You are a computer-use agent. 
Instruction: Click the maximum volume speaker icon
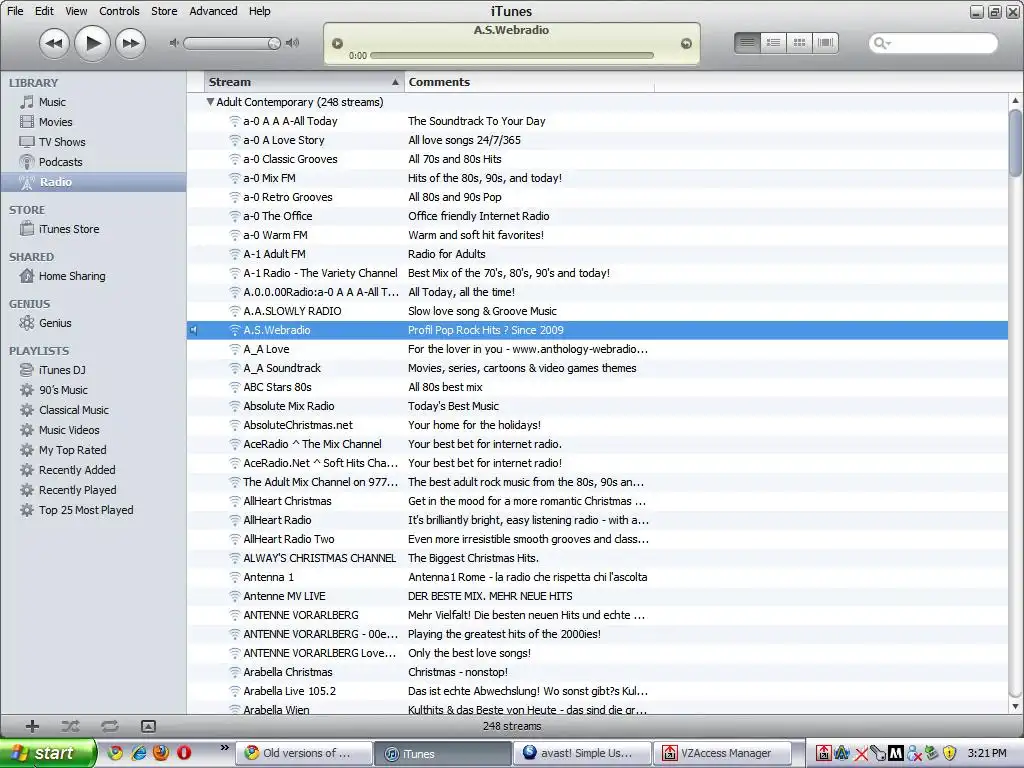click(293, 43)
